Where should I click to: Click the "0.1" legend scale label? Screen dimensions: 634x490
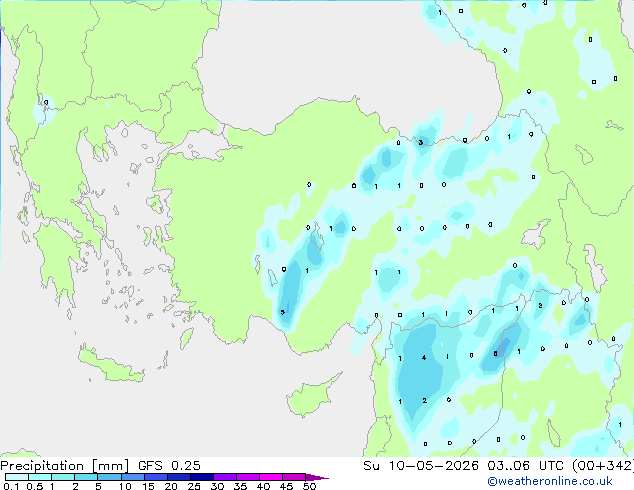tap(11, 486)
